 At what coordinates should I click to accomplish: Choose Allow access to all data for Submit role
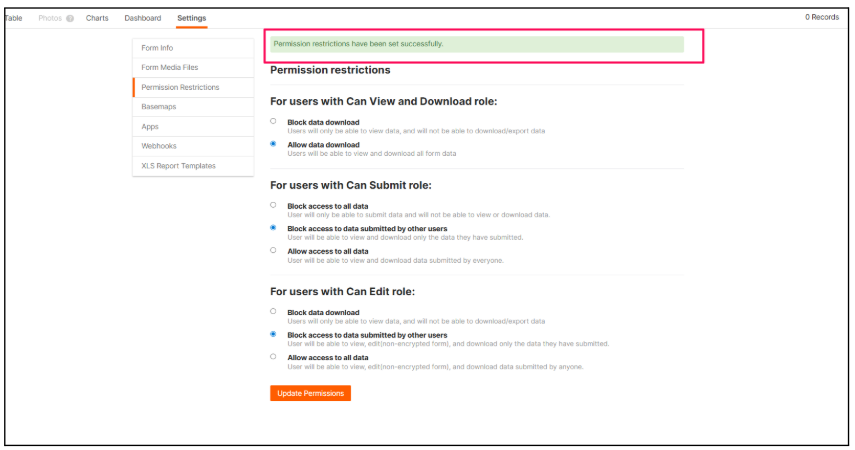pos(274,250)
